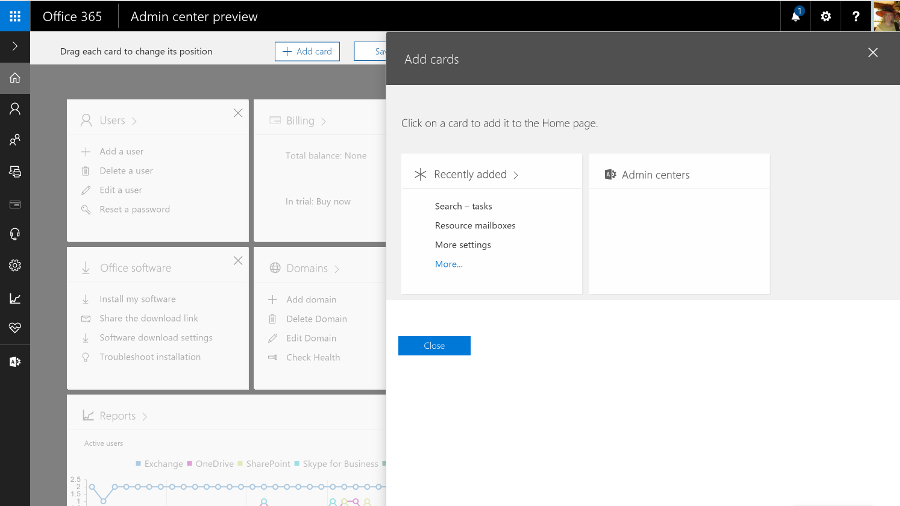This screenshot has width=900, height=506.
Task: Expand the Recently added card chevron
Action: [x=516, y=175]
